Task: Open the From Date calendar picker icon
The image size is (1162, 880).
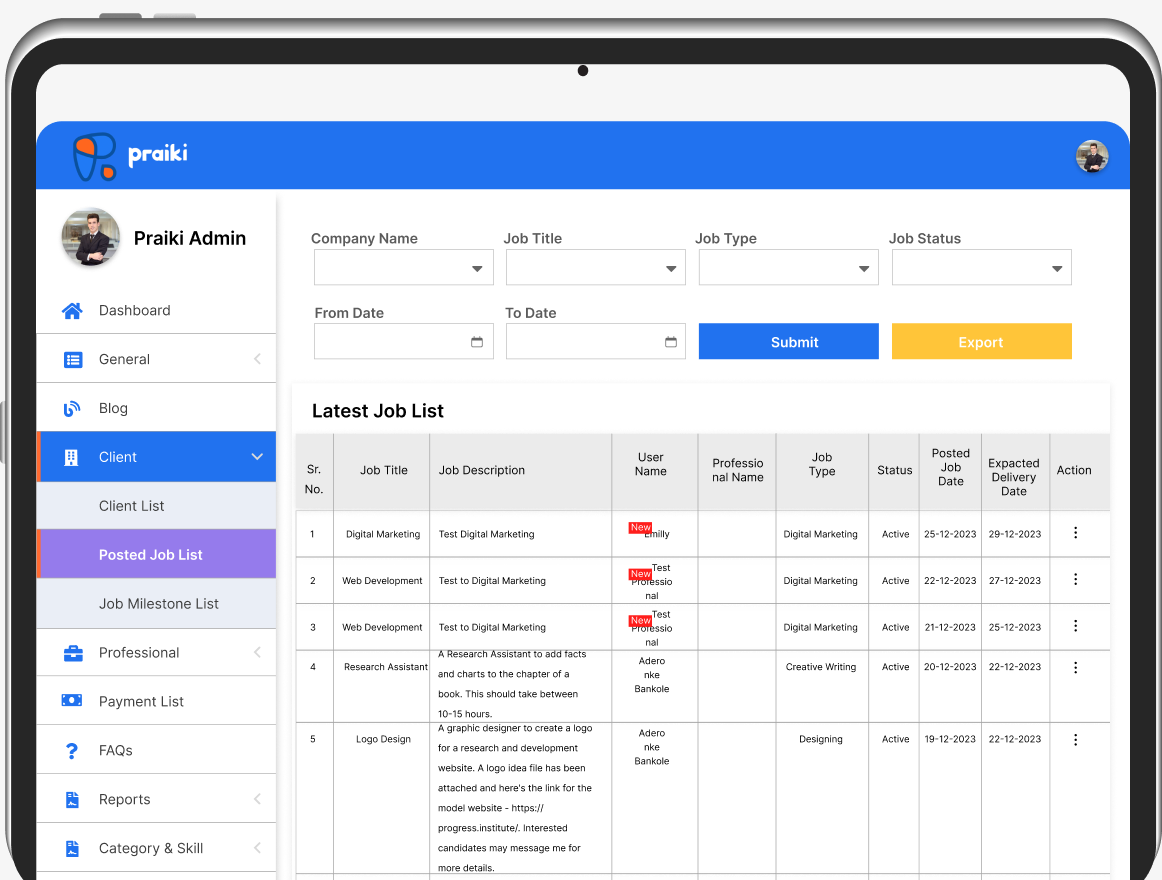Action: 477,342
